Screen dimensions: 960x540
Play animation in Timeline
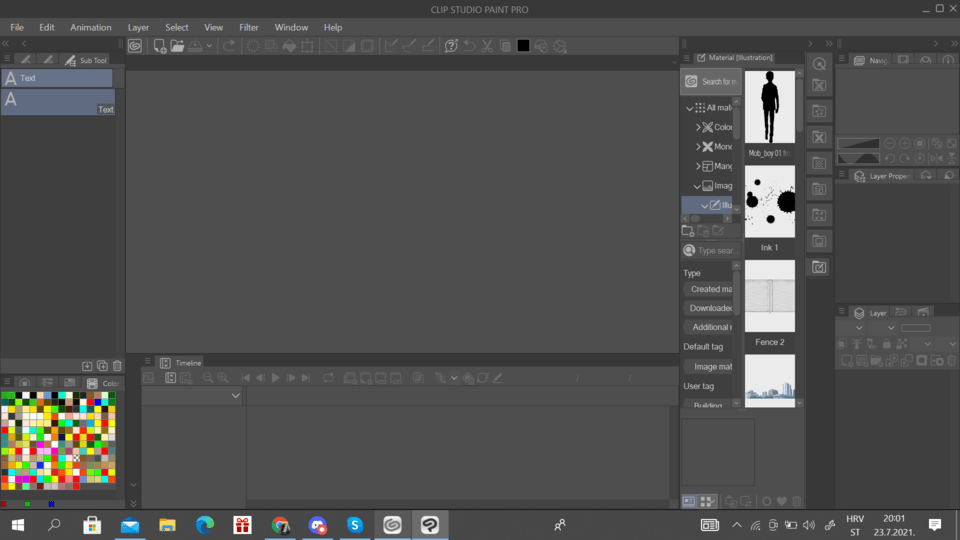point(276,378)
